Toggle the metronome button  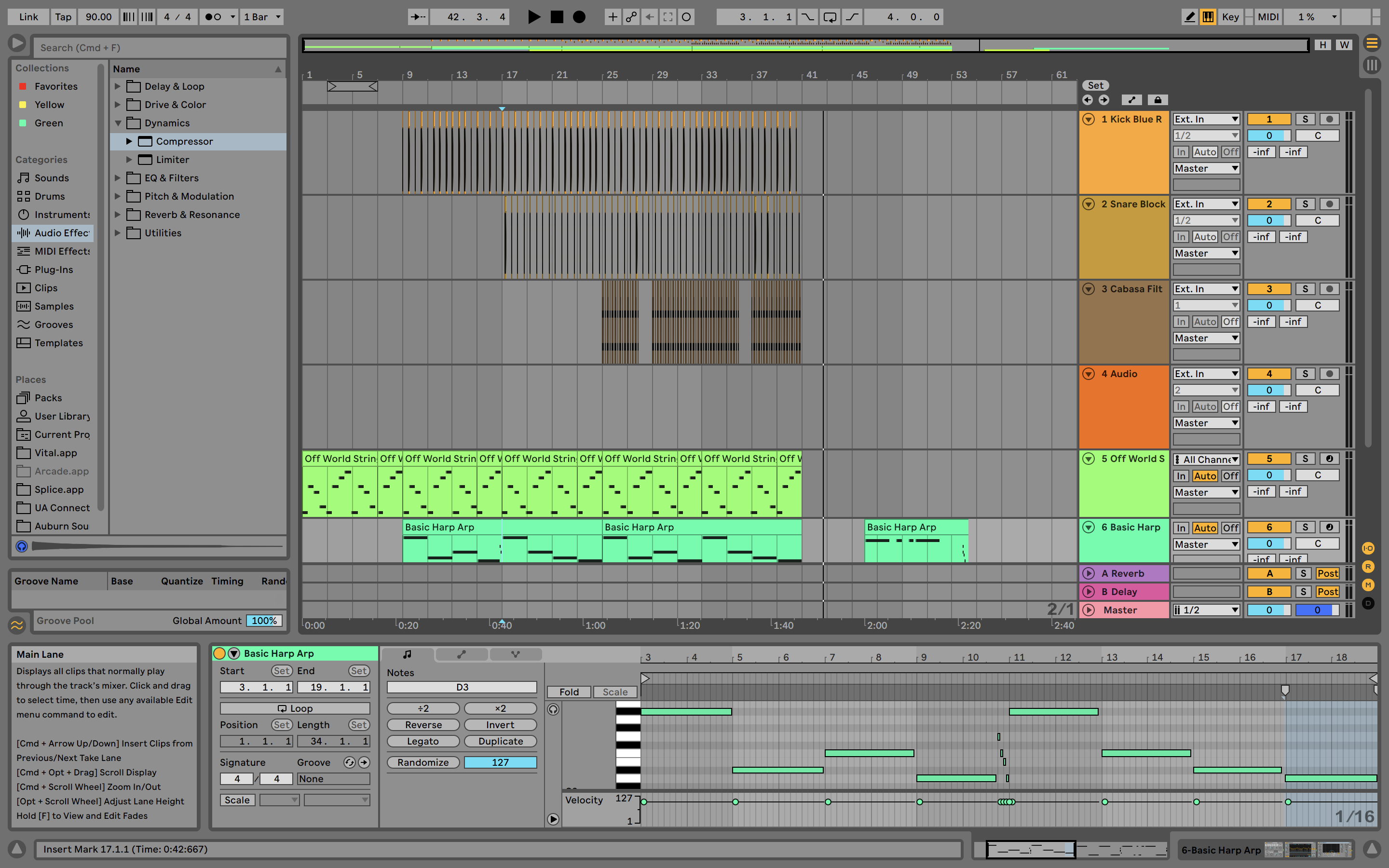(213, 17)
